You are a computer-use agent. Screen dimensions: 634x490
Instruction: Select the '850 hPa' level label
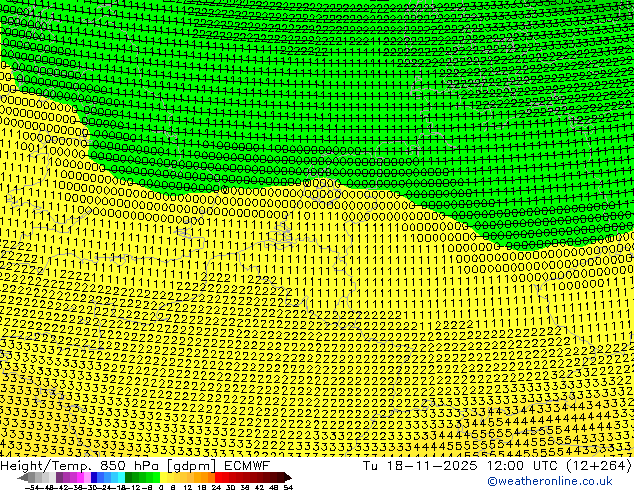click(129, 466)
